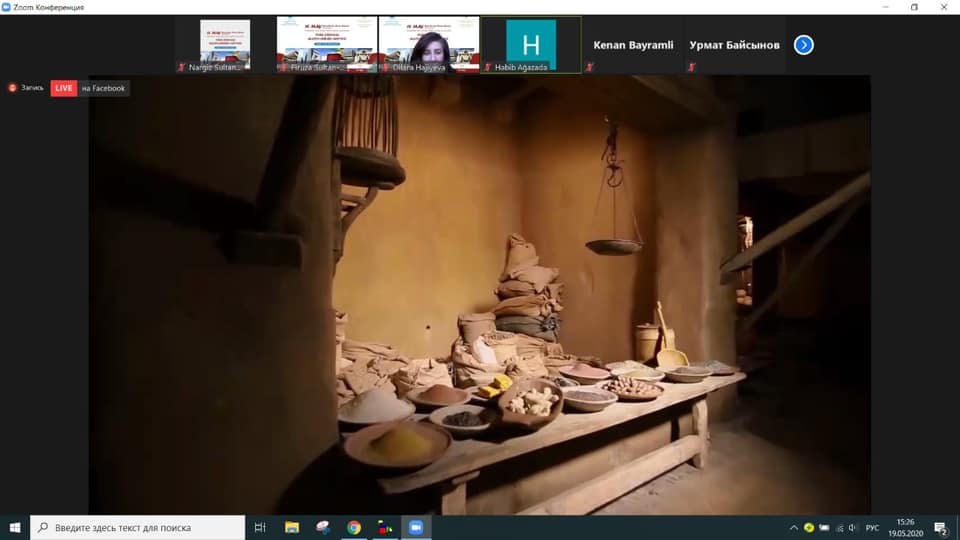The height and width of the screenshot is (540, 960).
Task: Open Task View from the taskbar
Action: click(x=260, y=527)
